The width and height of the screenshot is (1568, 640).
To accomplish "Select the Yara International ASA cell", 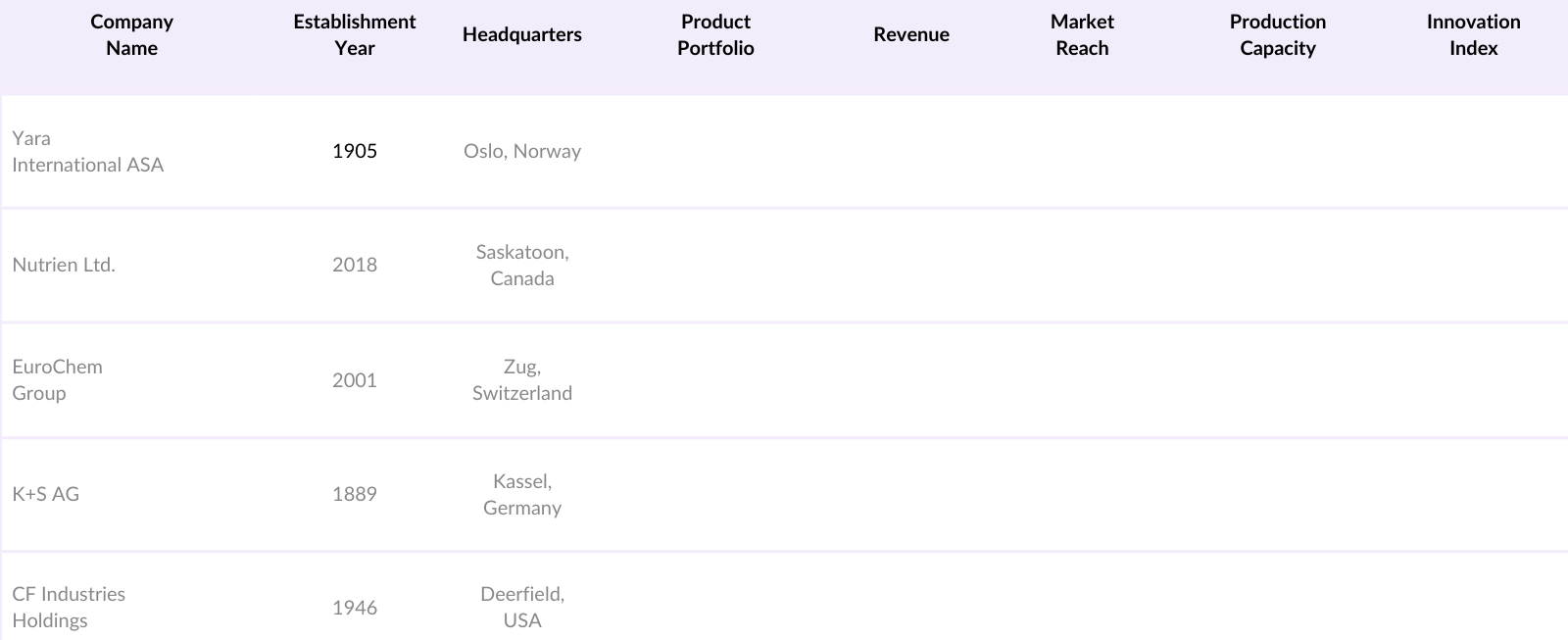I will click(x=87, y=152).
